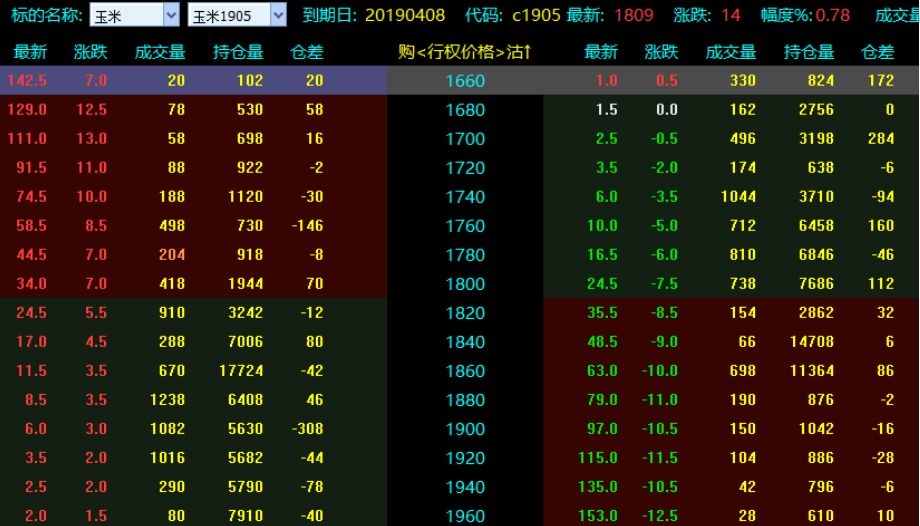Select the 1660 strike price row
Viewport: 920px width, 526px height.
[x=464, y=81]
